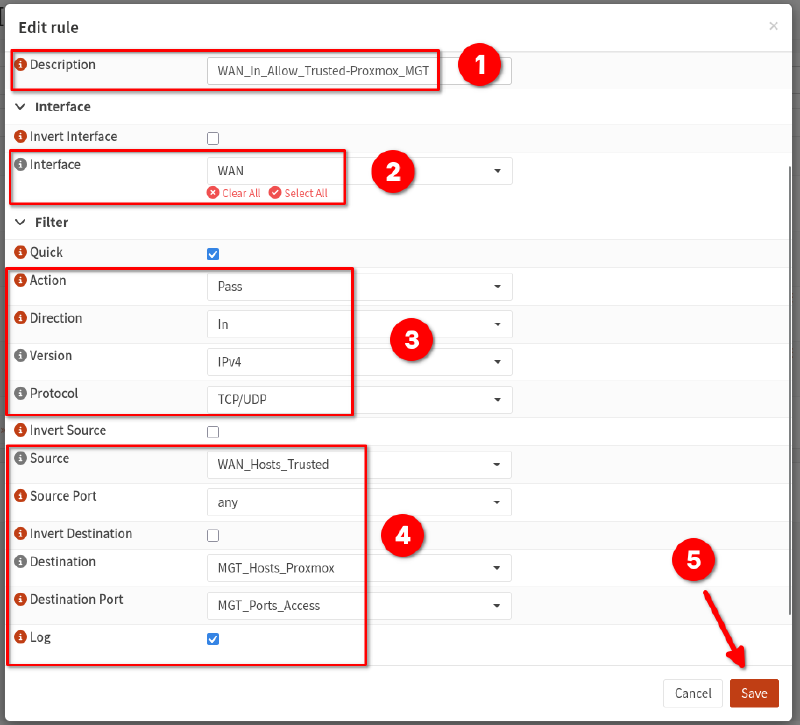The height and width of the screenshot is (725, 800).
Task: Open the Source Port dropdown showing any
Action: coord(360,503)
